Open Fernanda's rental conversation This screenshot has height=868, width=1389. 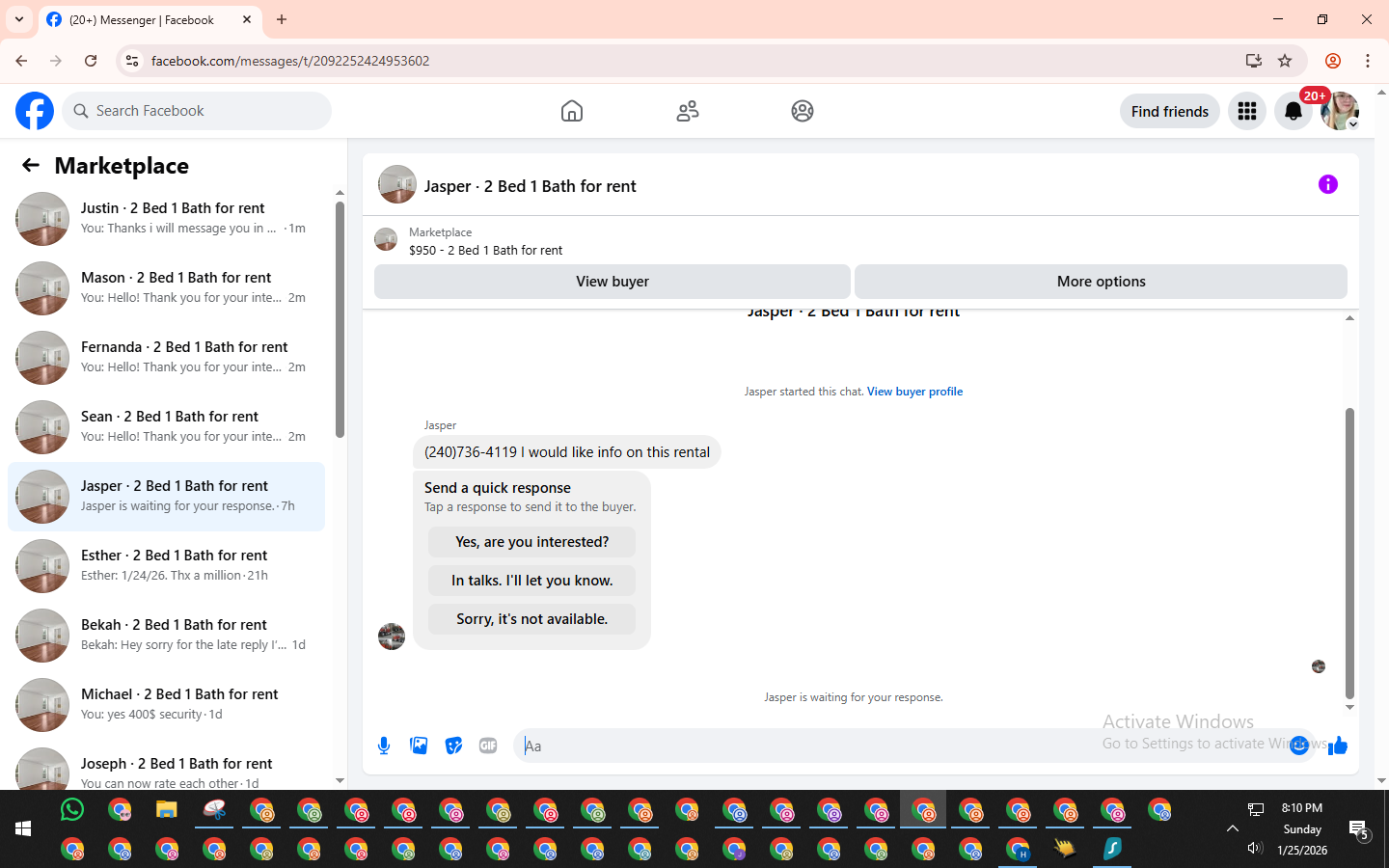(x=166, y=358)
